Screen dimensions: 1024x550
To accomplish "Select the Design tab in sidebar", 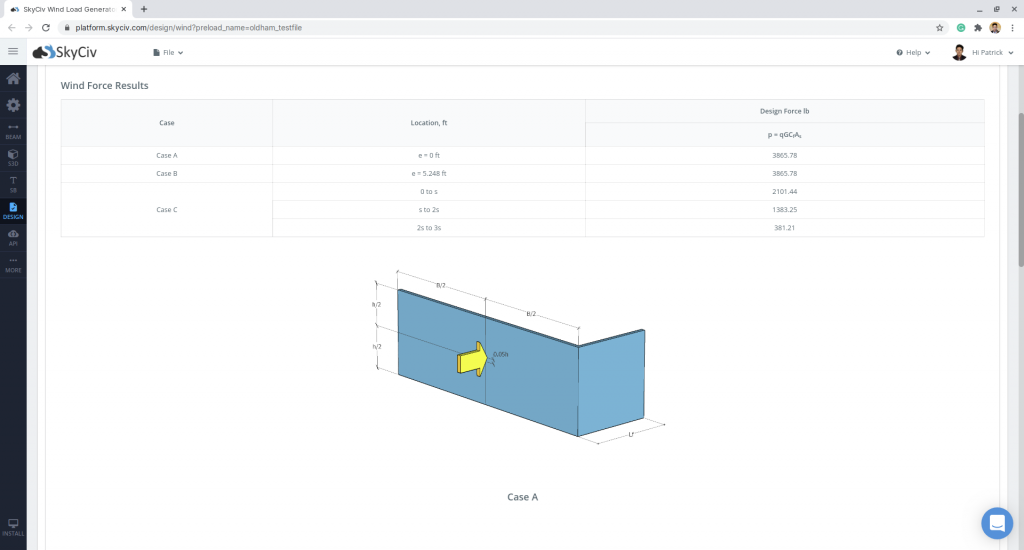I will [x=13, y=210].
